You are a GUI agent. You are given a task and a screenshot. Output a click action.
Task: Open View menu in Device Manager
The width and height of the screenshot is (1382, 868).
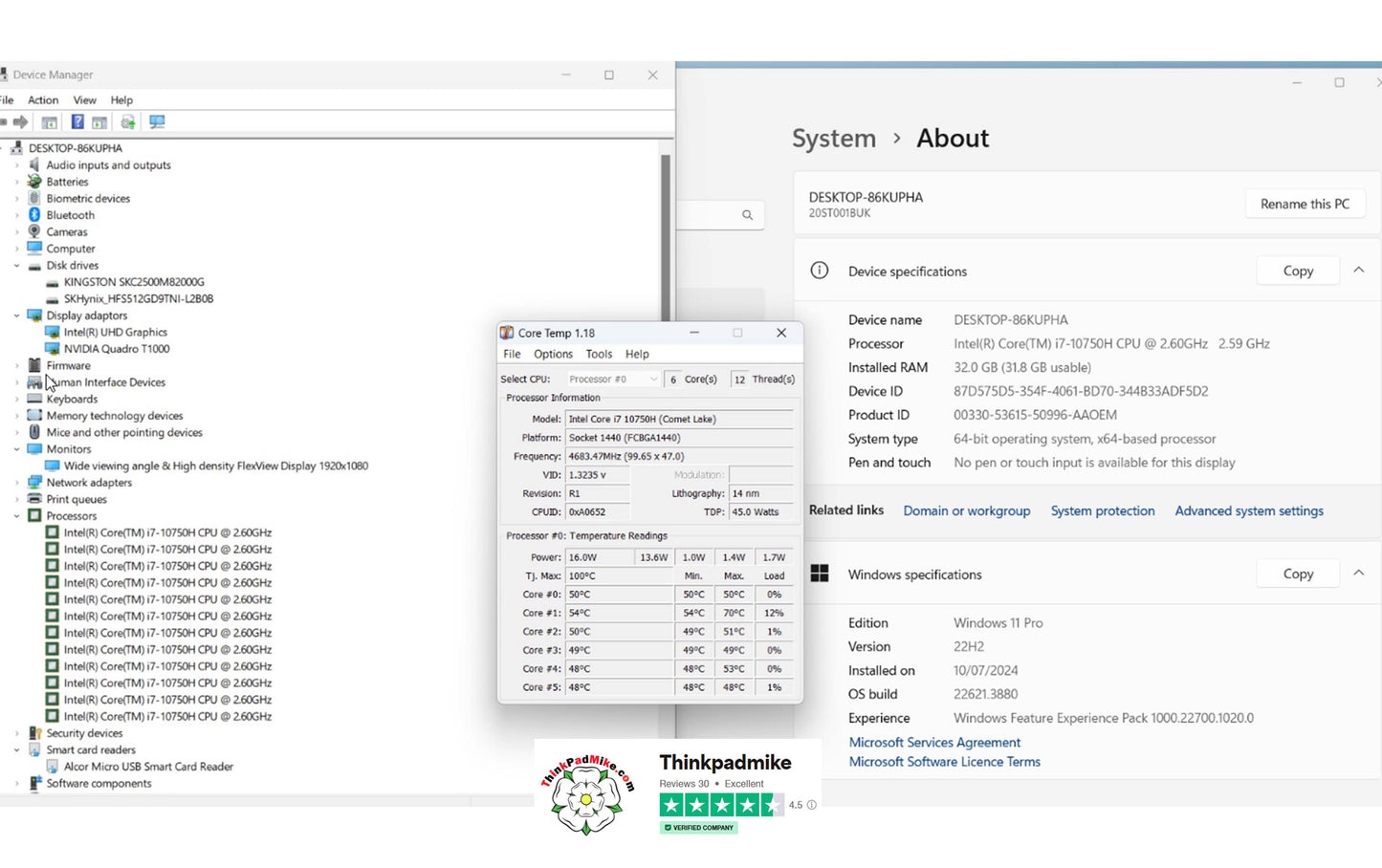coord(85,100)
